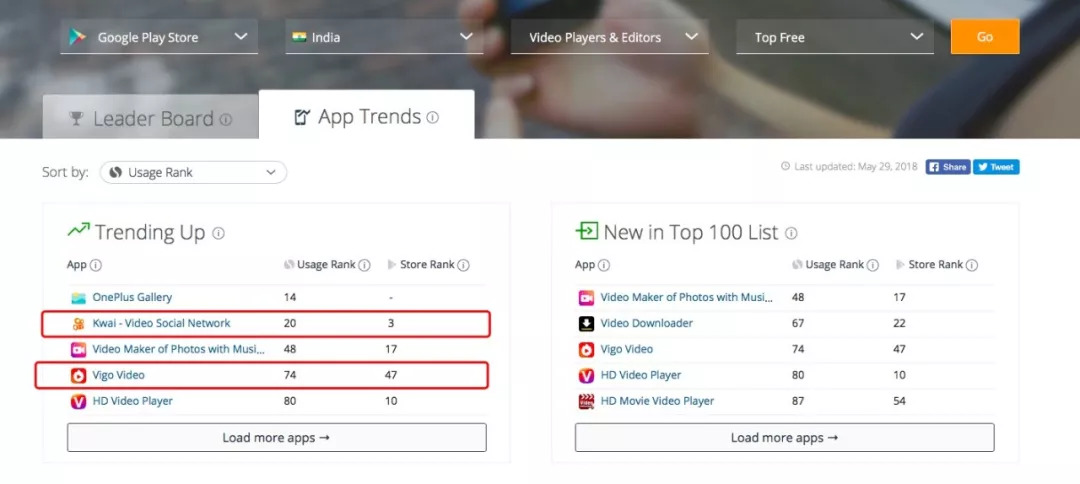Click the Kwai app icon
This screenshot has width=1080, height=484.
tap(79, 324)
